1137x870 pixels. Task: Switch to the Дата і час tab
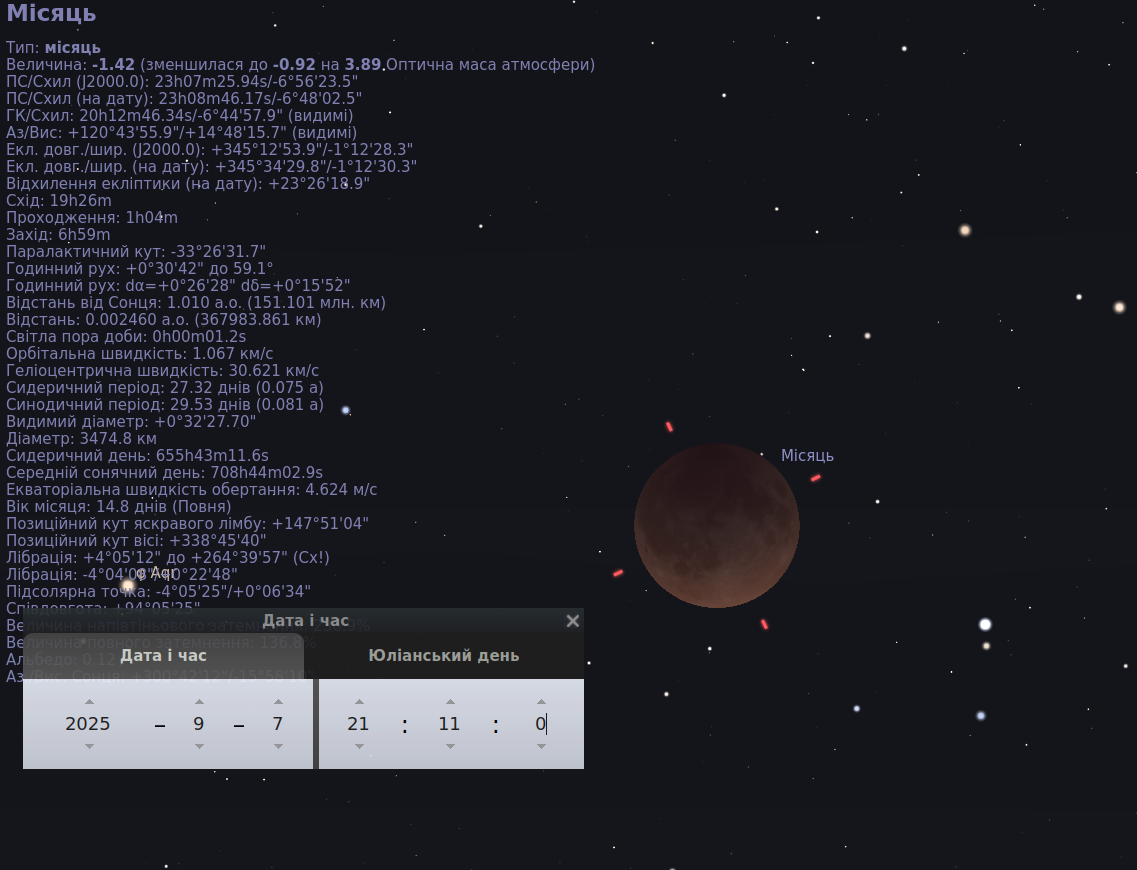163,655
